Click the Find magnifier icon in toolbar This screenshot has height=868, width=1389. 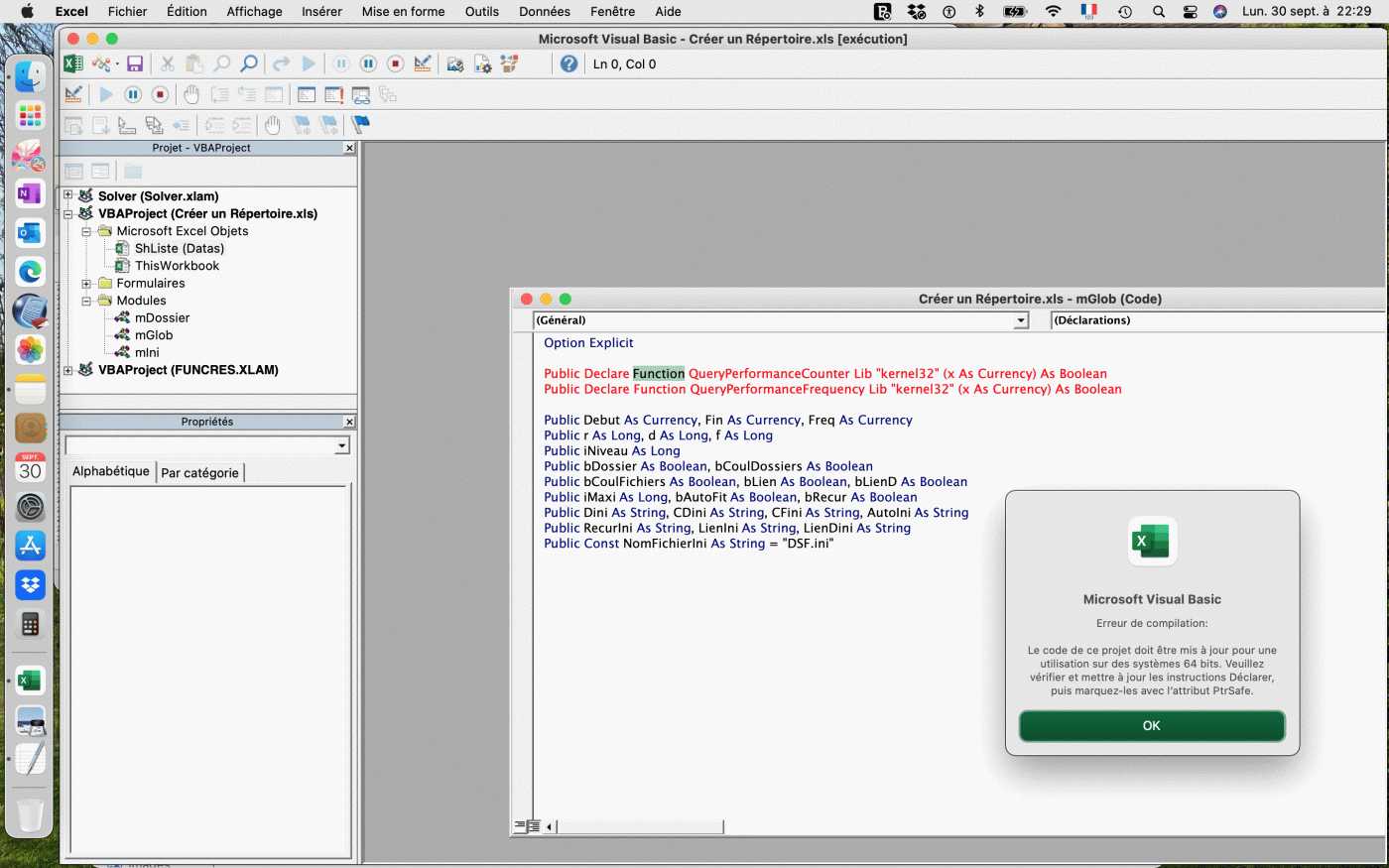[x=249, y=63]
